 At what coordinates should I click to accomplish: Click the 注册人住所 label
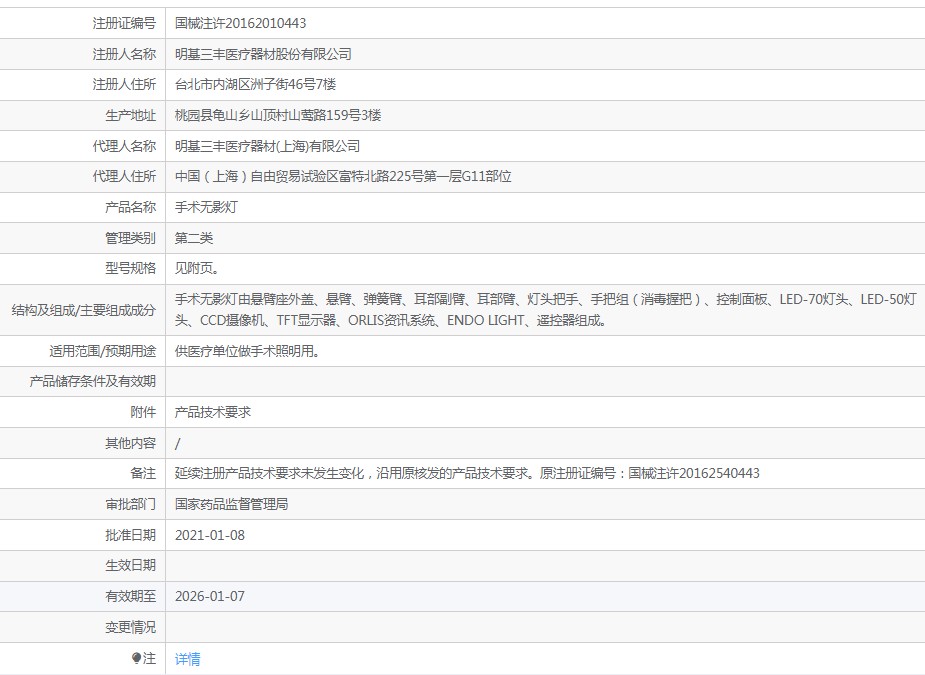(x=124, y=84)
